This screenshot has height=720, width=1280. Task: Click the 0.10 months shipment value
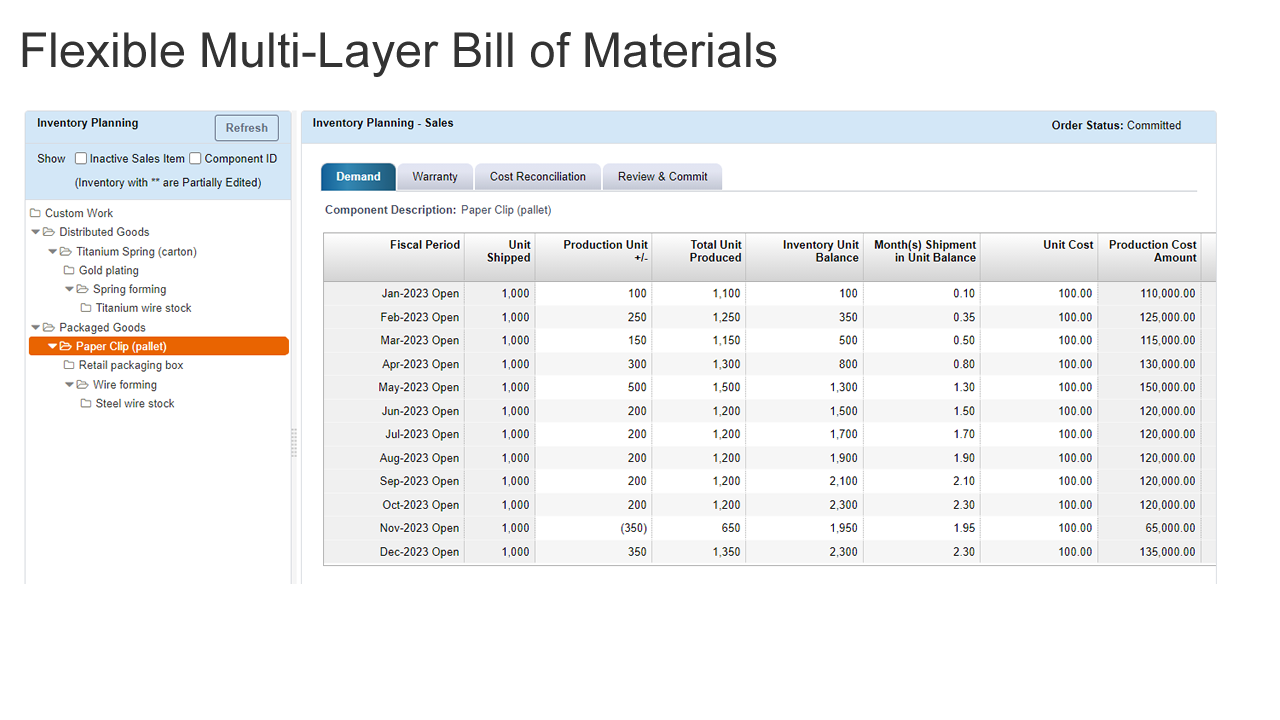click(965, 294)
